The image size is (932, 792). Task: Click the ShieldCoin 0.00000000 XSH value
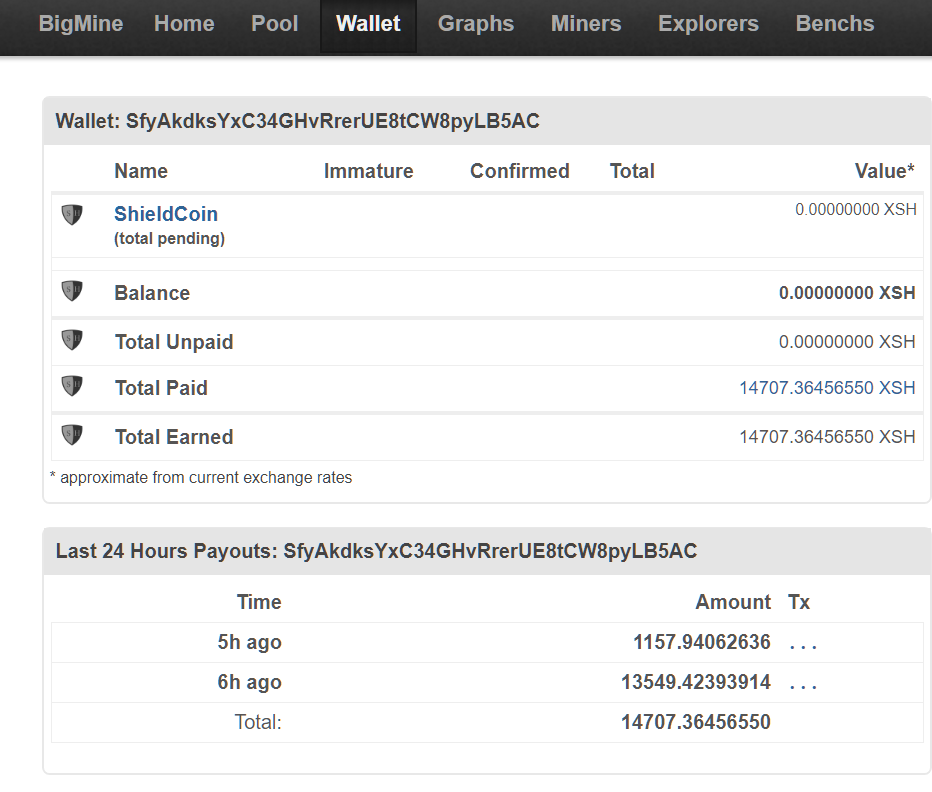pyautogui.click(x=856, y=209)
